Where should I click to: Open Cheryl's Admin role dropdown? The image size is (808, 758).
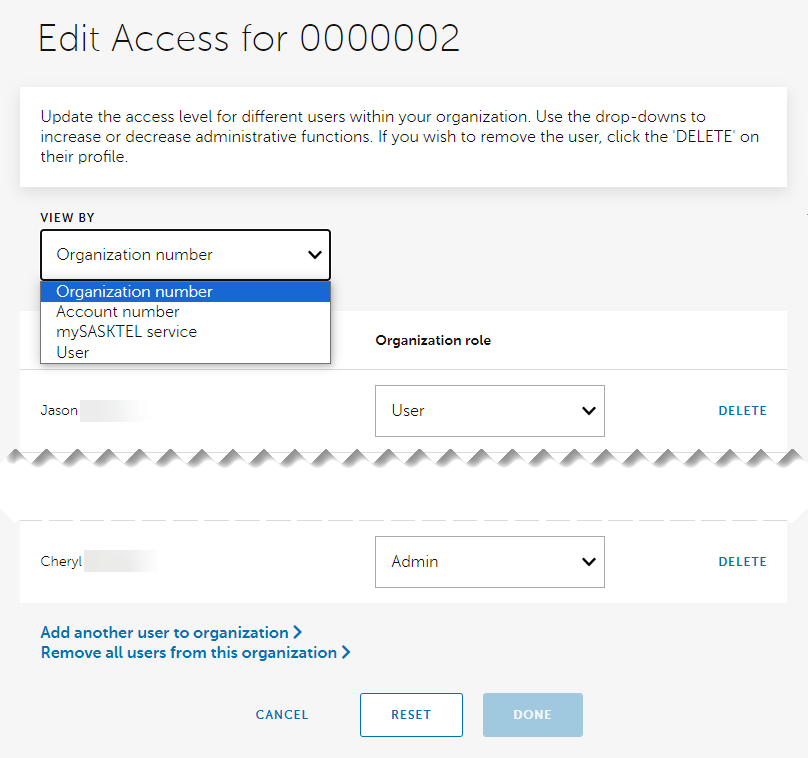(489, 561)
